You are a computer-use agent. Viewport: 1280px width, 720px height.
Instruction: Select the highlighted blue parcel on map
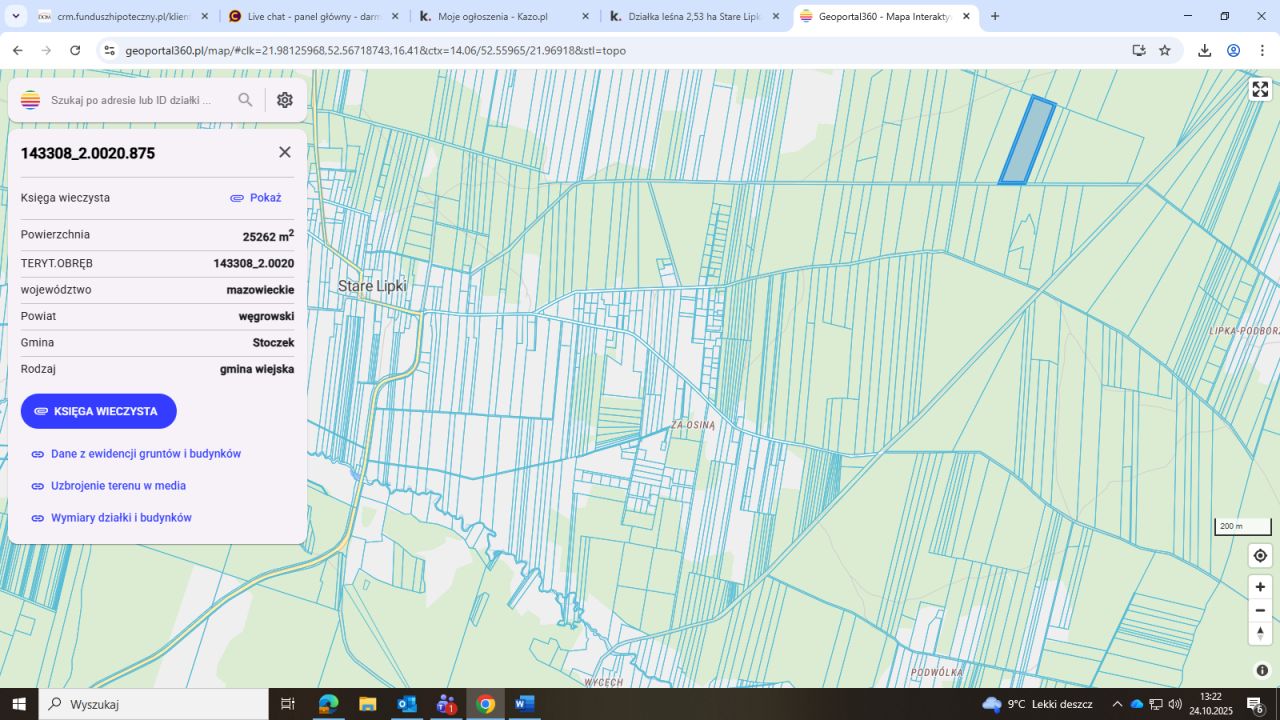click(1027, 141)
